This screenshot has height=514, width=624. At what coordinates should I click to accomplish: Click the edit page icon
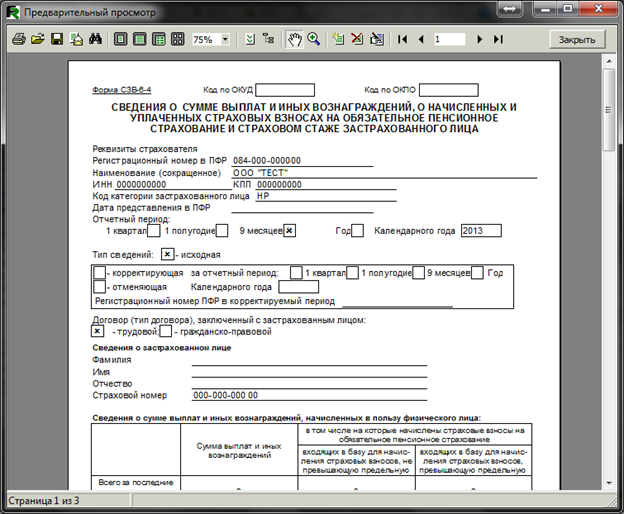(376, 39)
